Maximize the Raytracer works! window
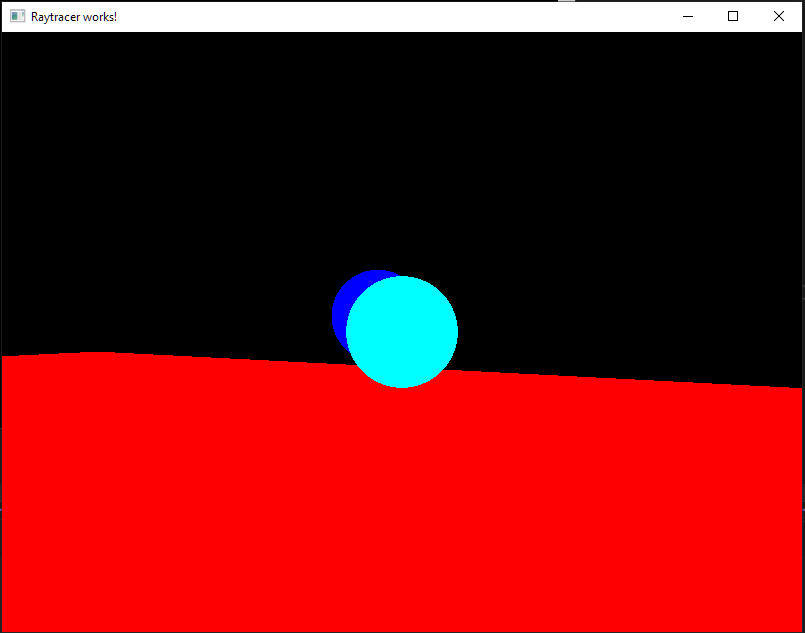The height and width of the screenshot is (633, 805). (733, 17)
